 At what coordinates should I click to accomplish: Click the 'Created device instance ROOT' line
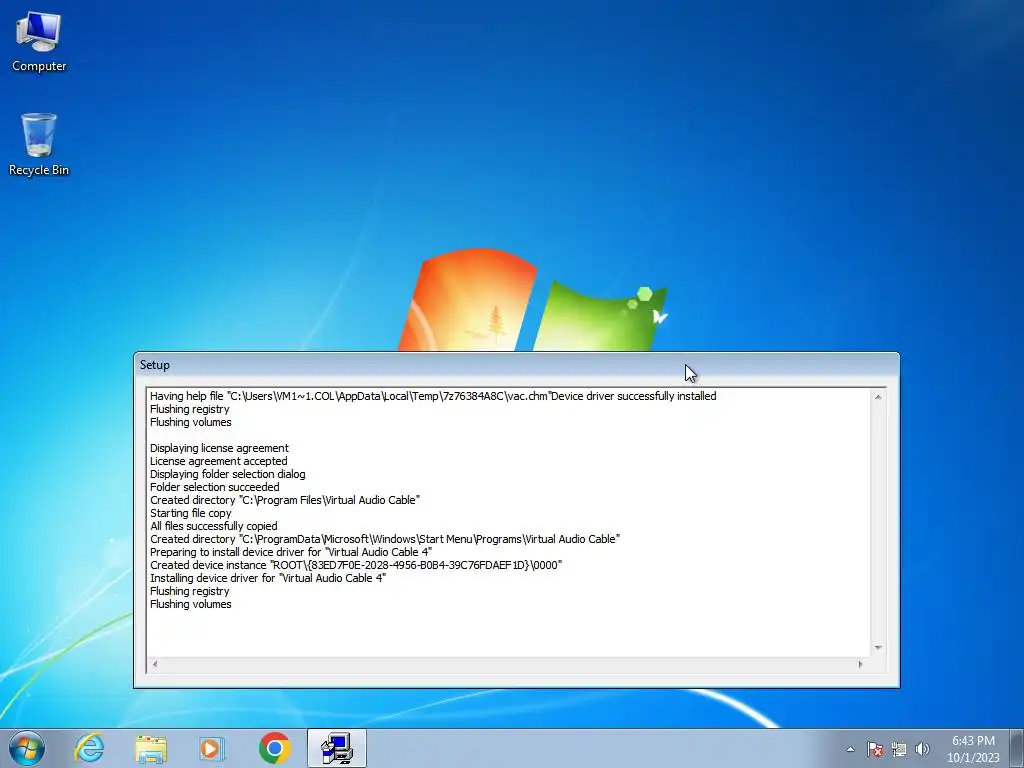pyautogui.click(x=357, y=566)
